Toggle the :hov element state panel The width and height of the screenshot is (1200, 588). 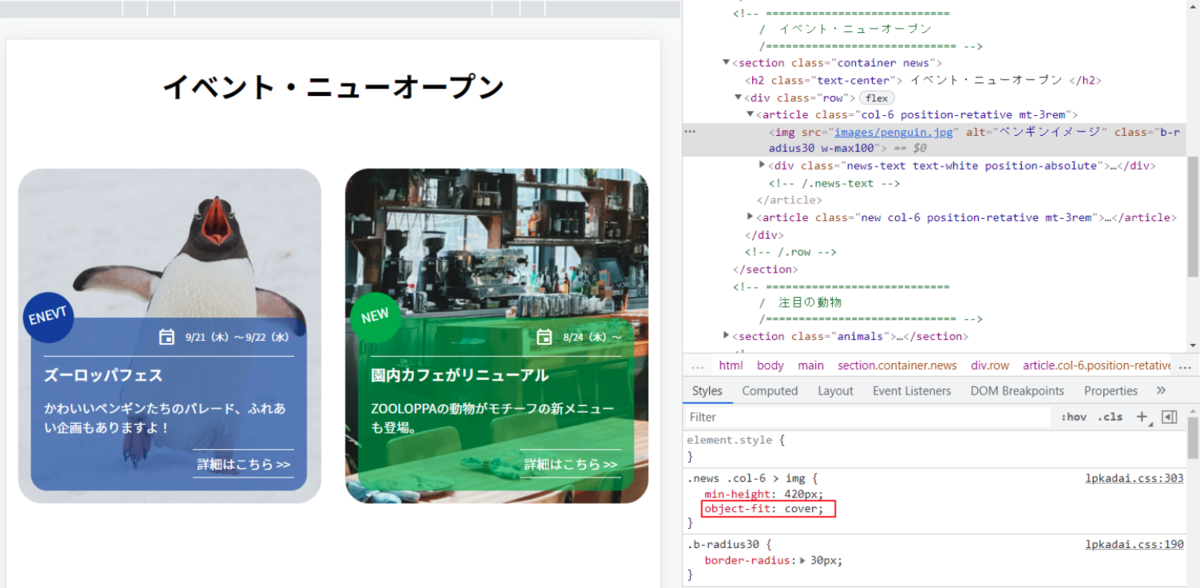click(x=1074, y=417)
